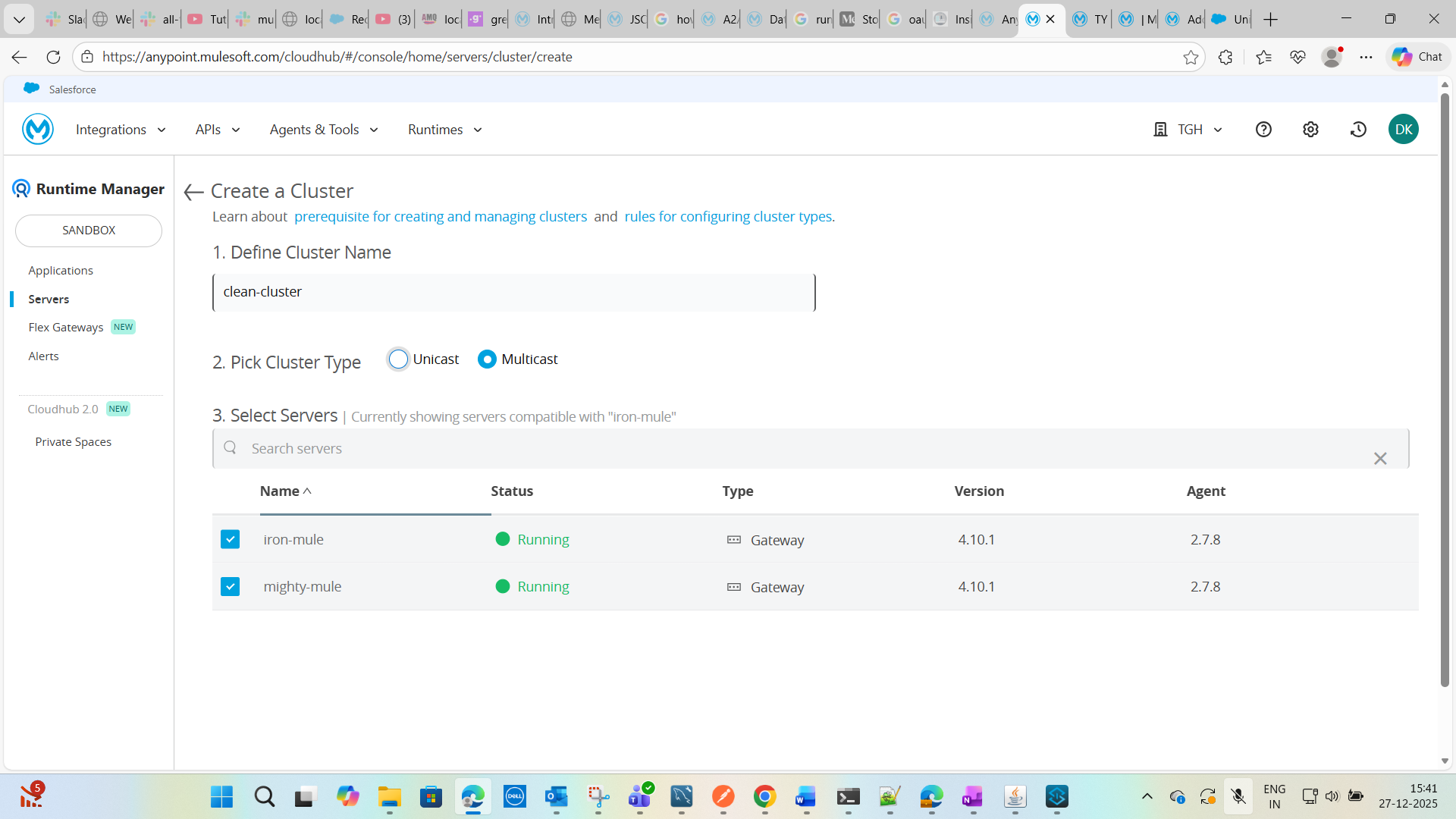1456x819 pixels.
Task: Open the settings gear icon in header
Action: pyautogui.click(x=1310, y=130)
